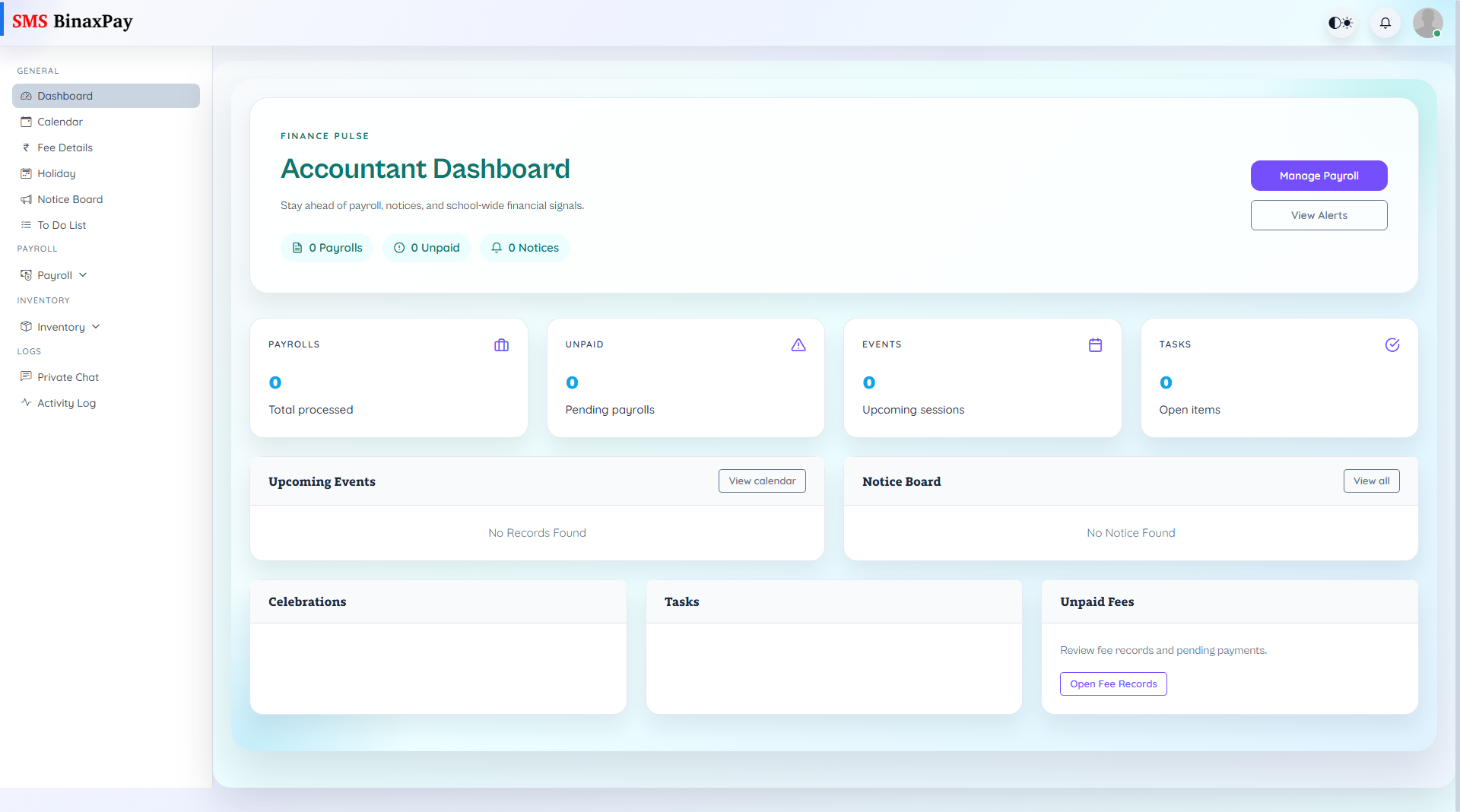Toggle dark mode using the theme icon
Image resolution: width=1460 pixels, height=812 pixels.
pyautogui.click(x=1340, y=23)
